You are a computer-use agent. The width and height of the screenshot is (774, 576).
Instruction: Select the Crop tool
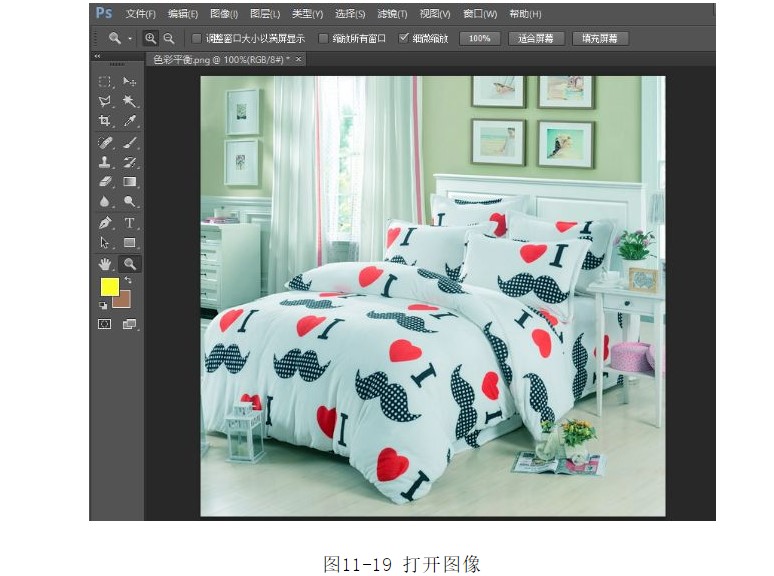click(105, 121)
